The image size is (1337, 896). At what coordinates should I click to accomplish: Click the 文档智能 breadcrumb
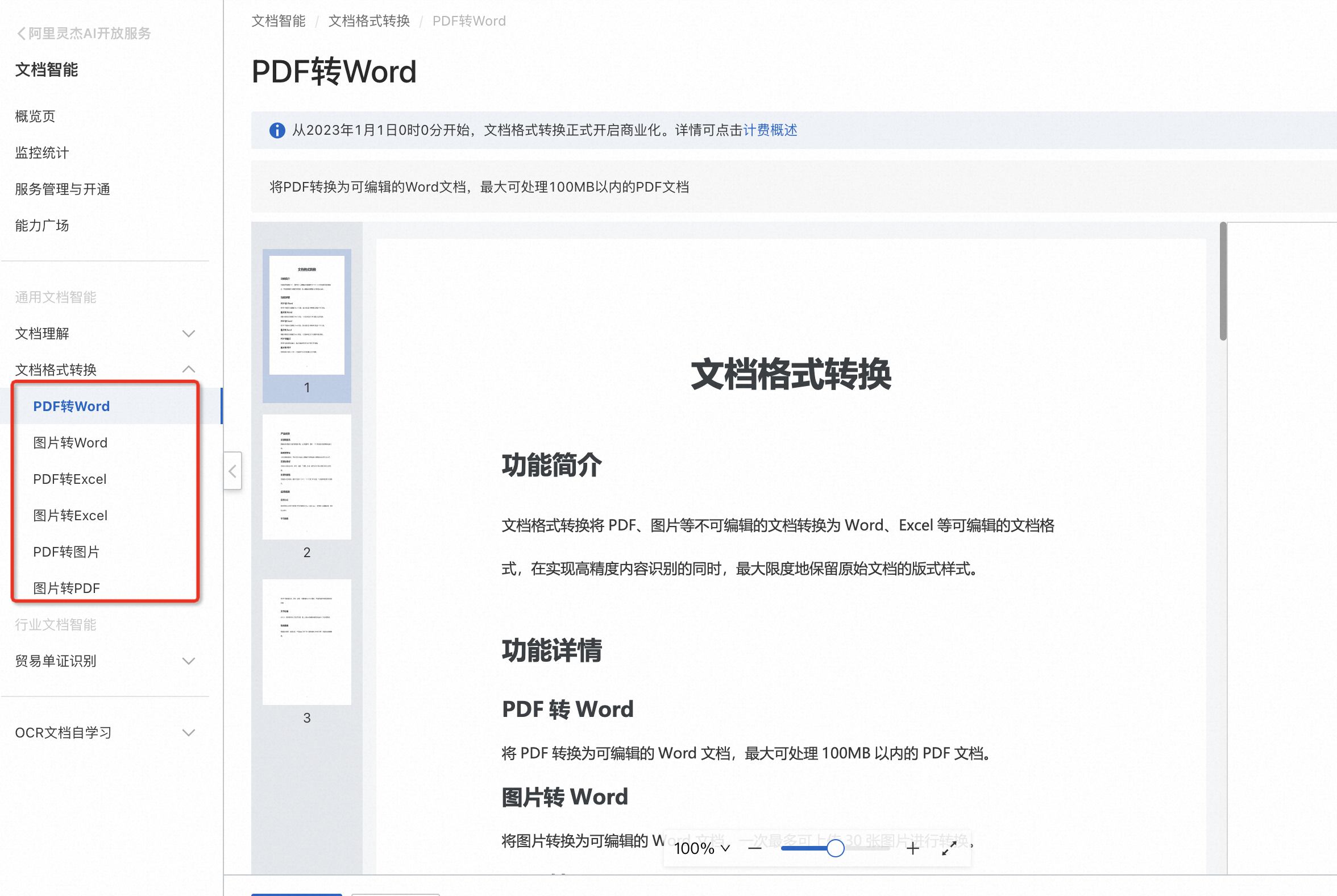pyautogui.click(x=278, y=21)
